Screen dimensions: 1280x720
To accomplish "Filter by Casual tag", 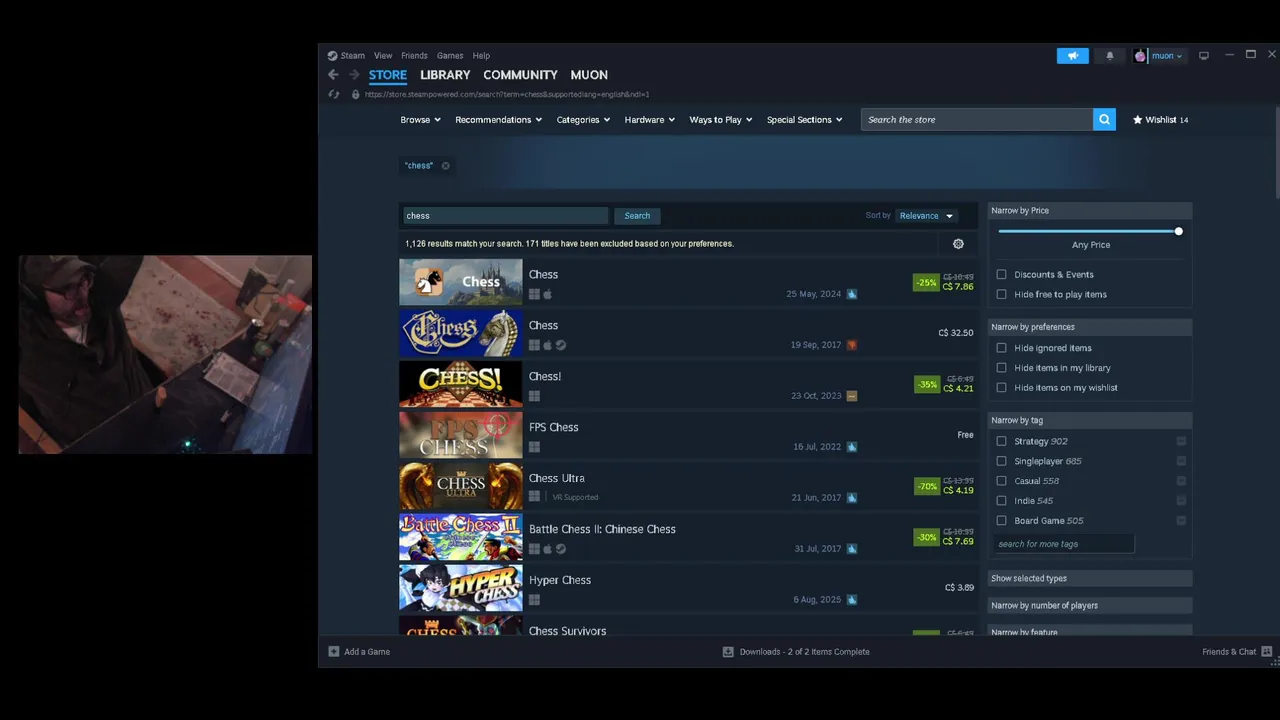I will pyautogui.click(x=1001, y=481).
